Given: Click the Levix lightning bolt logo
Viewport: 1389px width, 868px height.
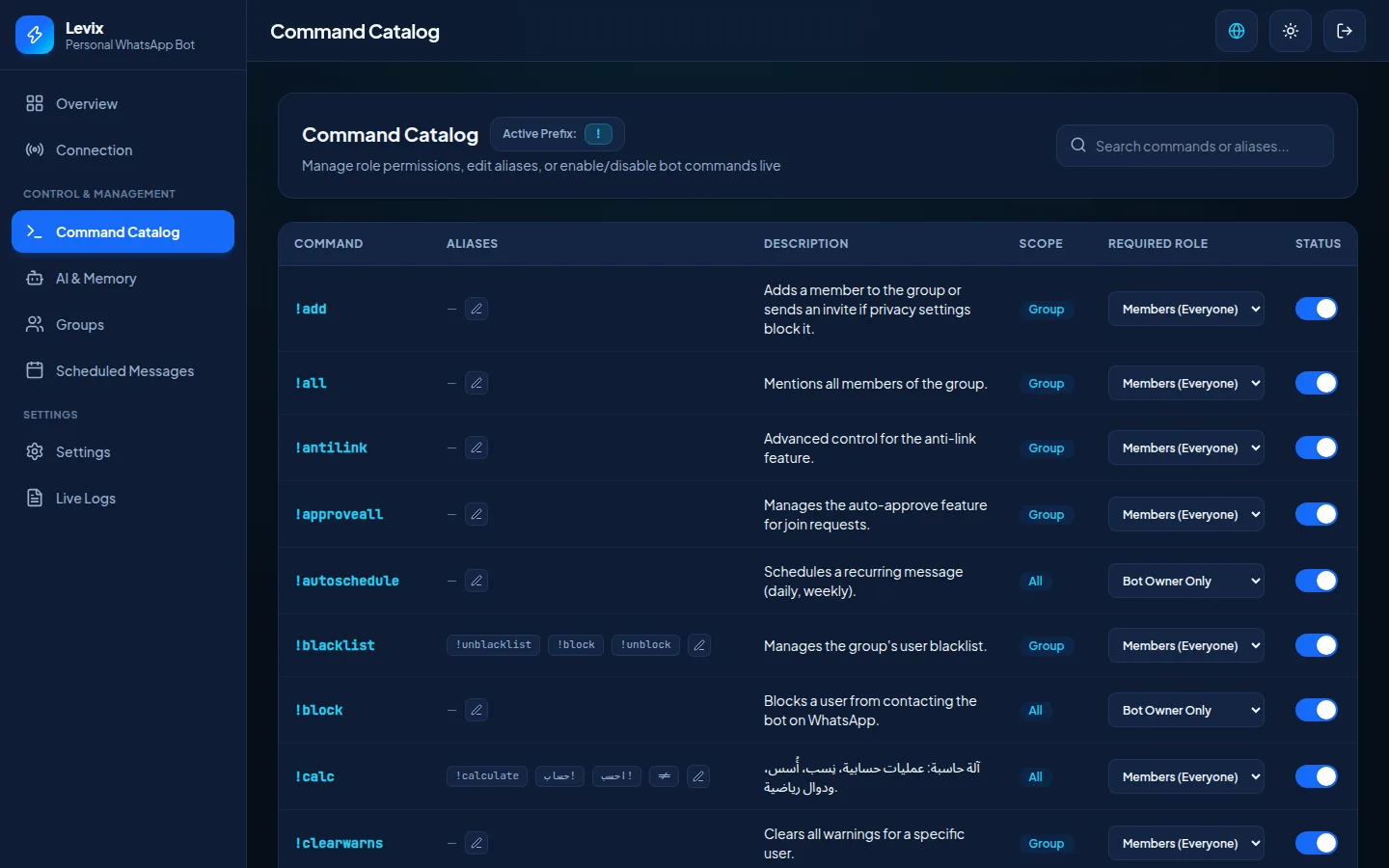Looking at the screenshot, I should tap(35, 35).
